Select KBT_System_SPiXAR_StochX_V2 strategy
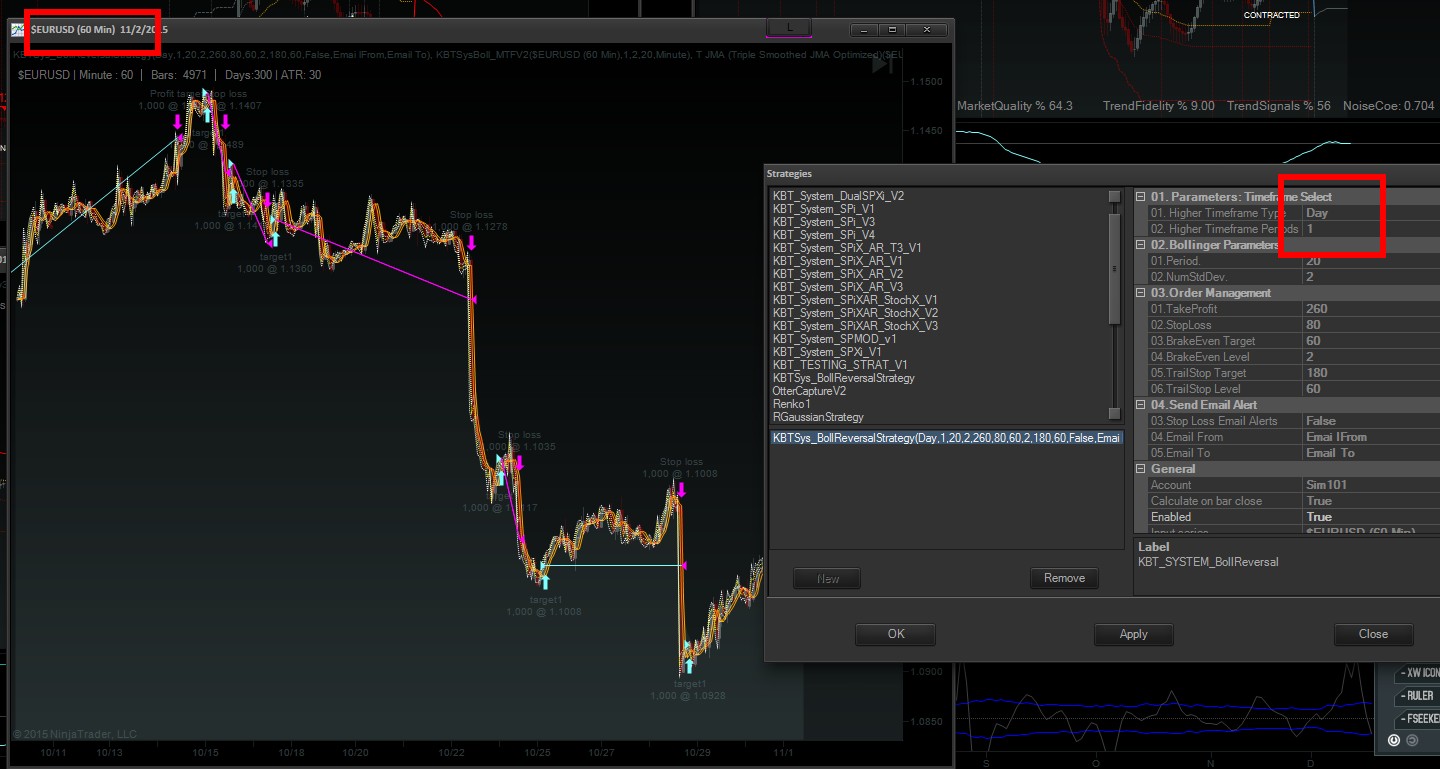The width and height of the screenshot is (1440, 769). 855,313
